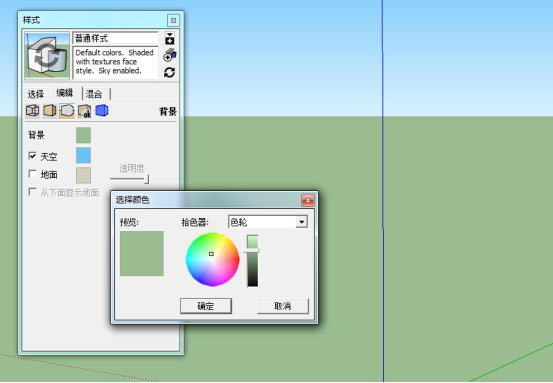Viewport: 553px width, 383px height.
Task: Click the brightness vertical slider
Action: click(253, 261)
